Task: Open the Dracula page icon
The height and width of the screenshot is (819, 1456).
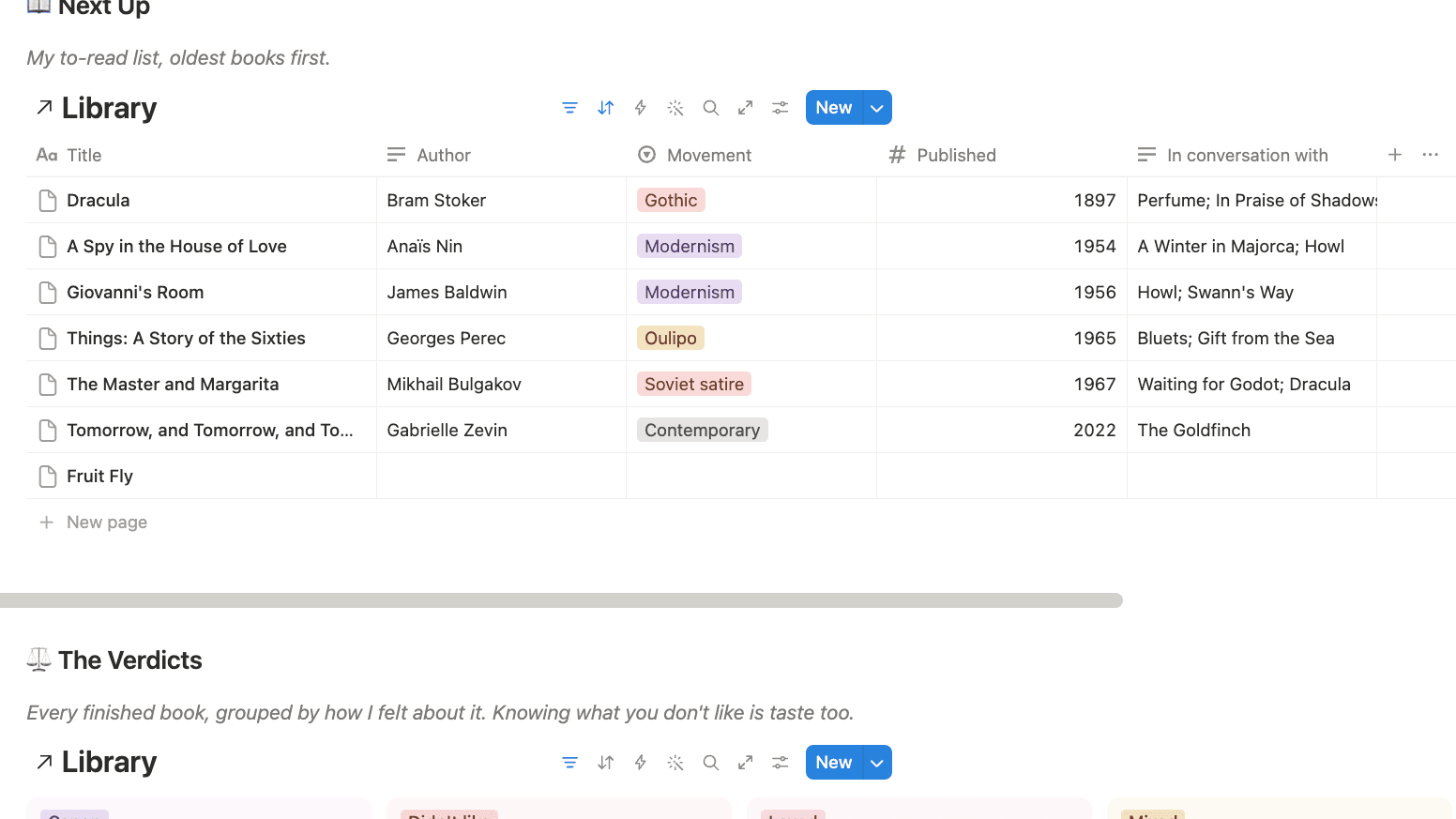Action: 48,201
